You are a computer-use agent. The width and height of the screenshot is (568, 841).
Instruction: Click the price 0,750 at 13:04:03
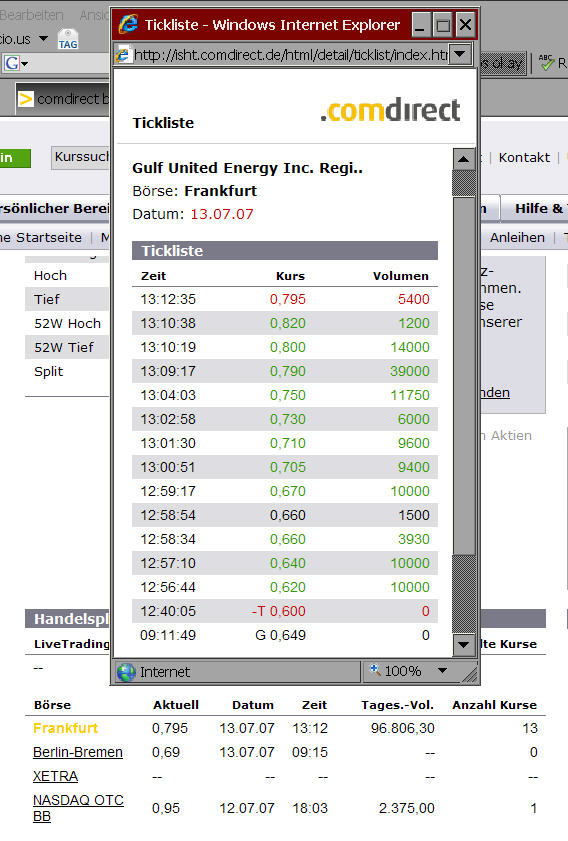(x=287, y=395)
